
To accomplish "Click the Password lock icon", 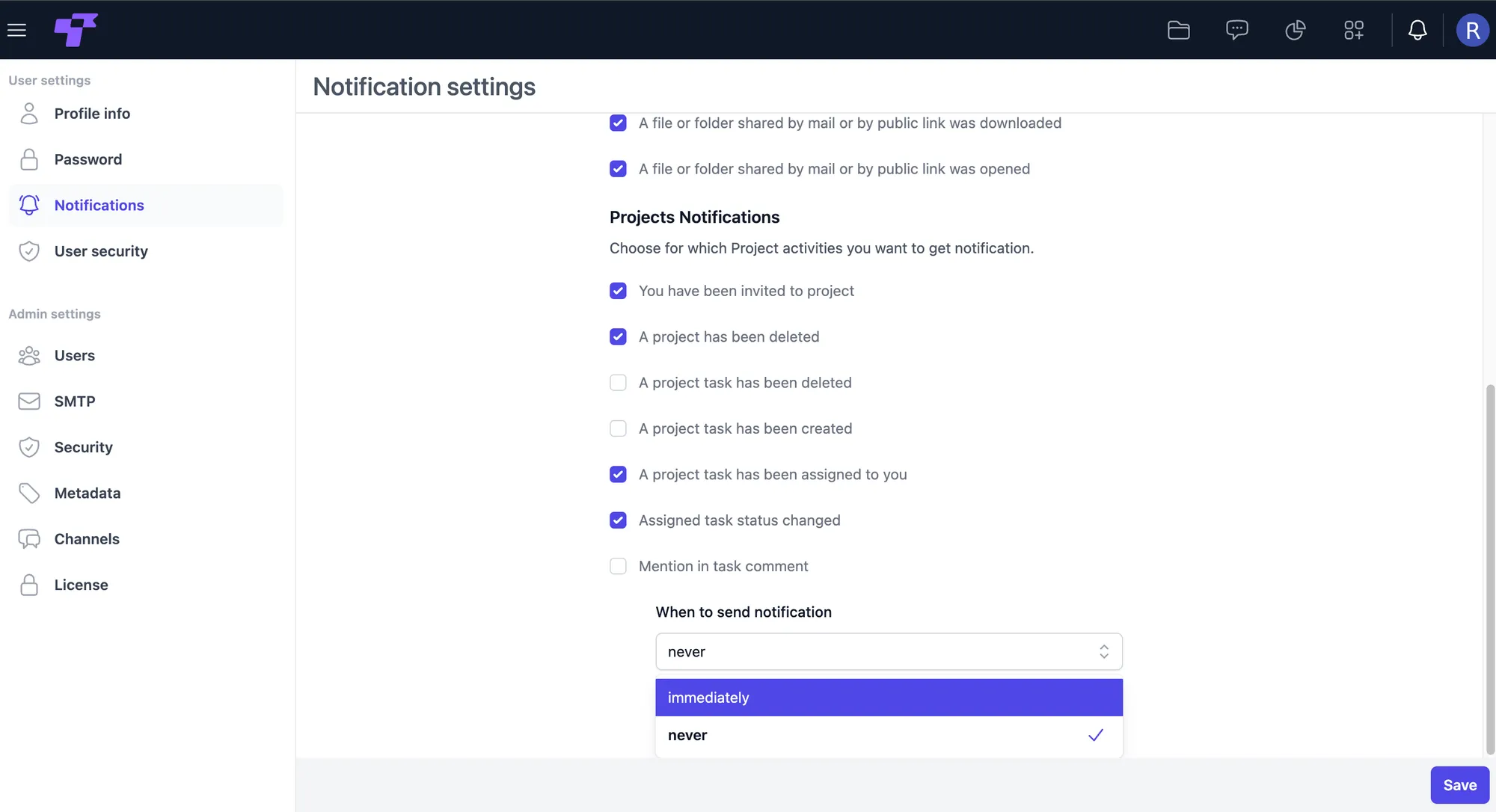I will (x=29, y=159).
